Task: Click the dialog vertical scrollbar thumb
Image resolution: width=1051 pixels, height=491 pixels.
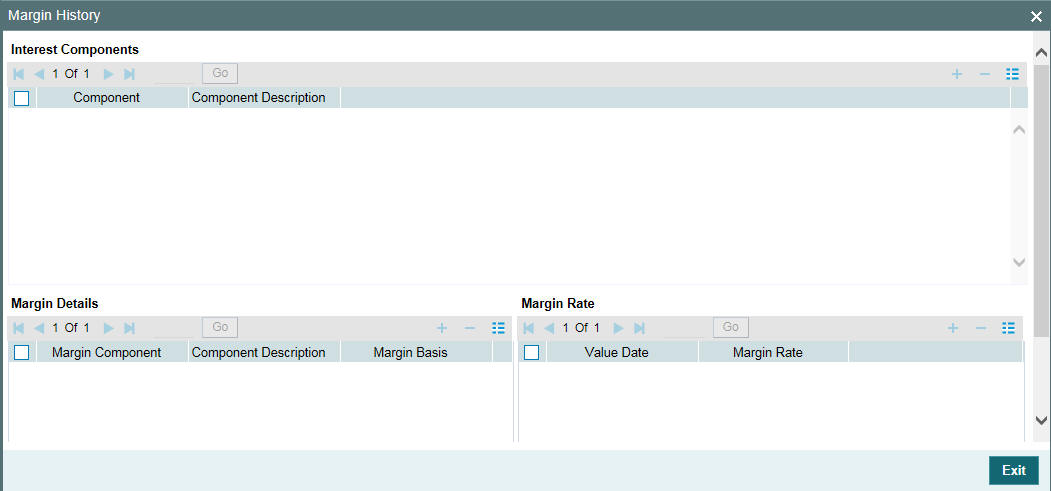Action: tap(1041, 201)
